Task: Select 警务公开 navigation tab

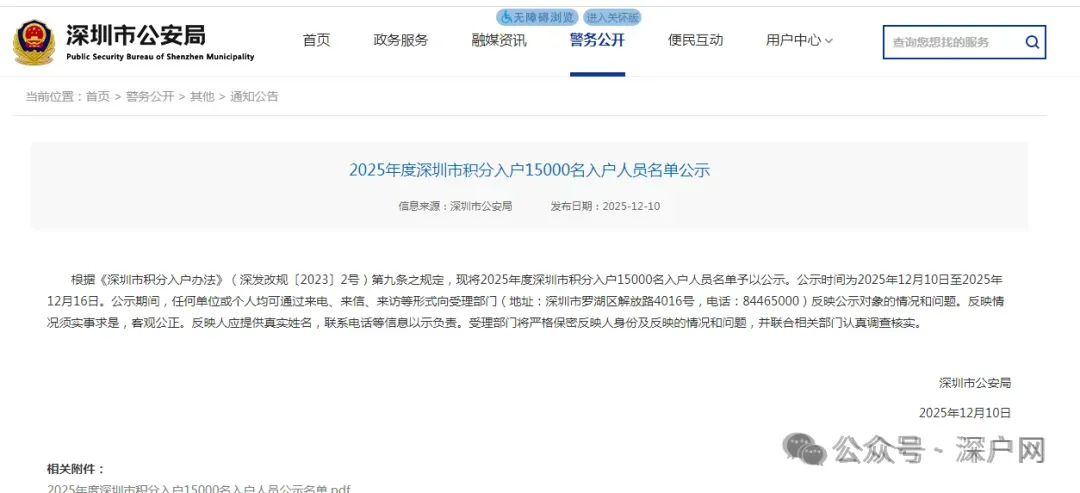Action: [x=597, y=40]
